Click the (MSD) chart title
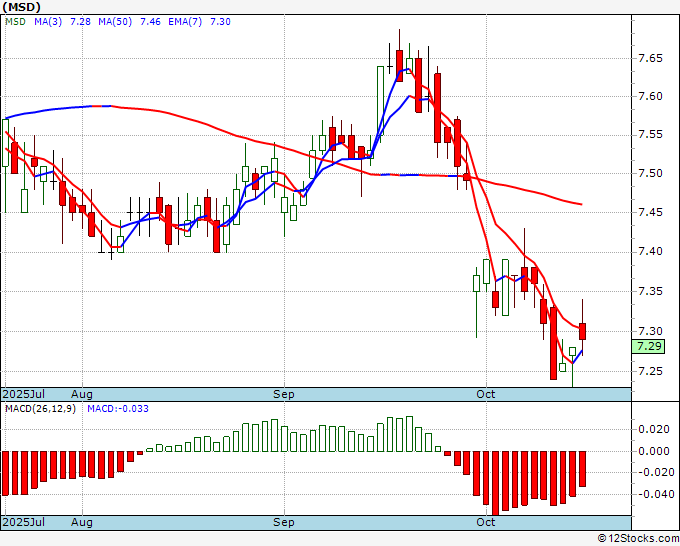 (22, 7)
